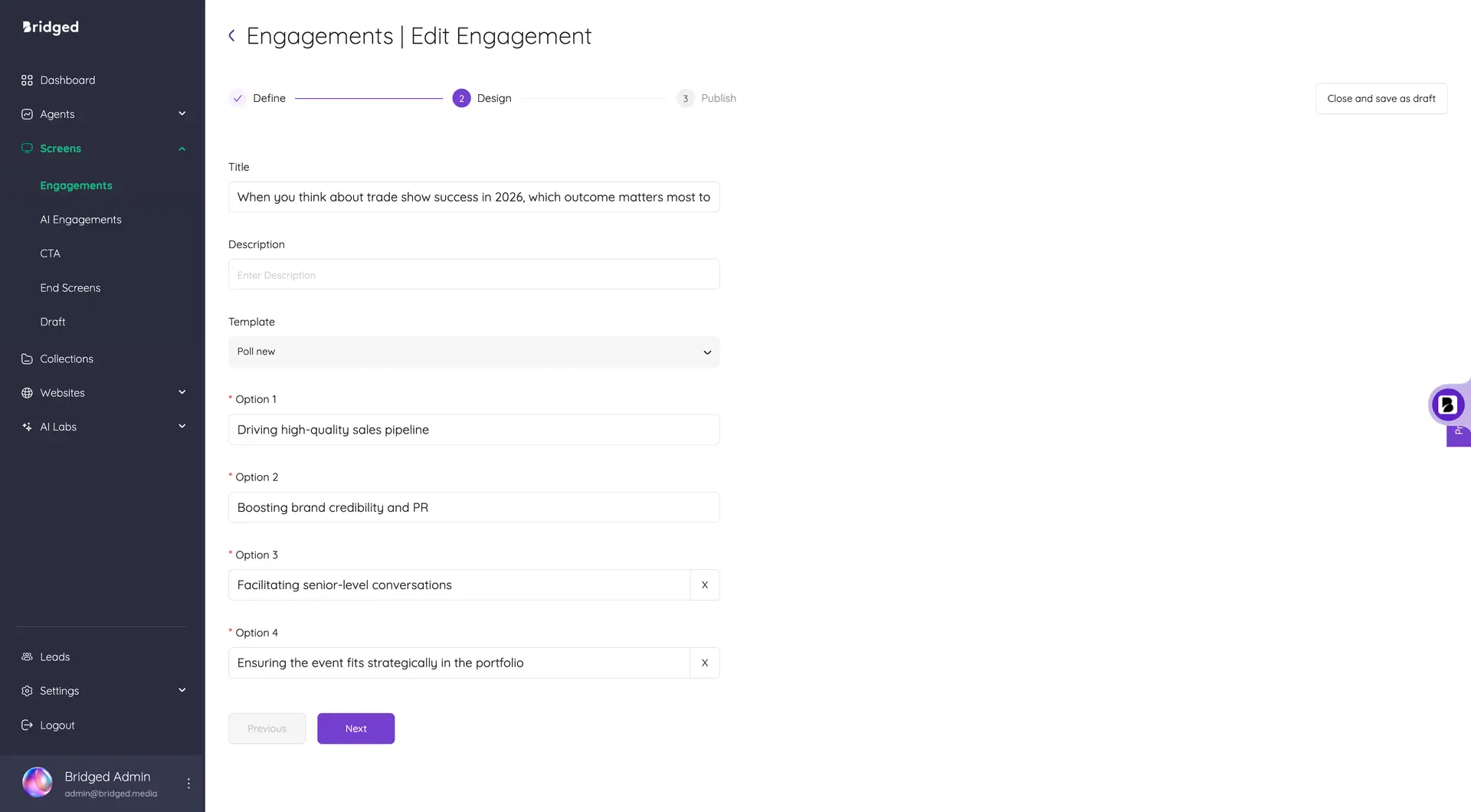This screenshot has height=812, width=1471.
Task: Click Close and save as draft
Action: 1381,98
